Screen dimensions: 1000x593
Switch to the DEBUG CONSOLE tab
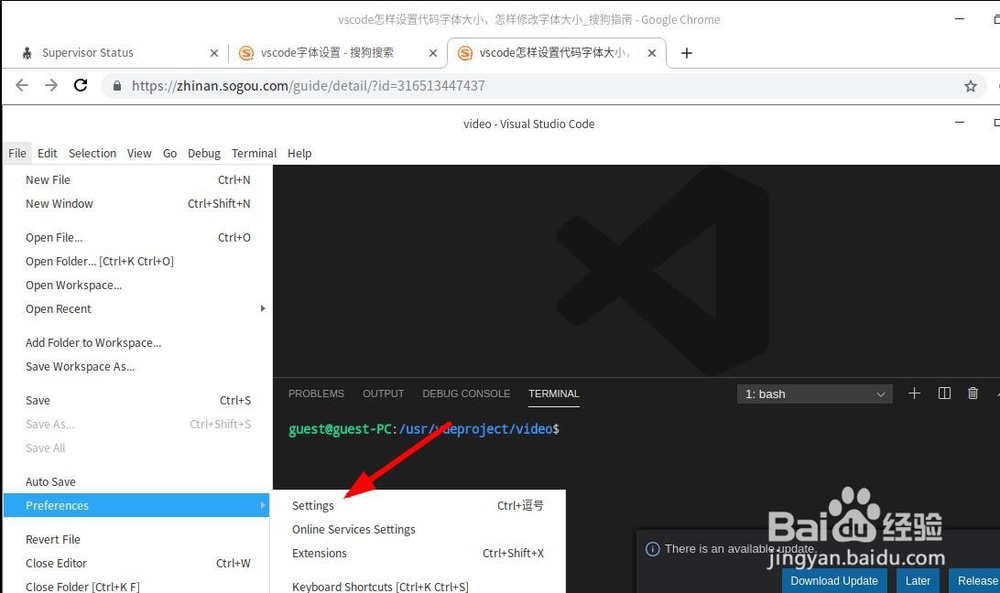pyautogui.click(x=466, y=393)
